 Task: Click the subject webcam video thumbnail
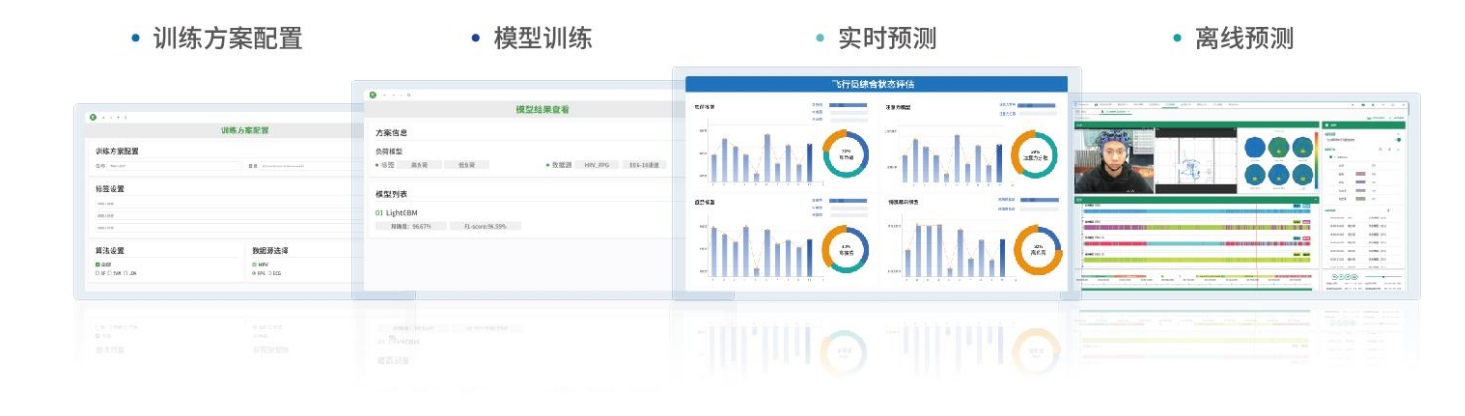[1113, 162]
